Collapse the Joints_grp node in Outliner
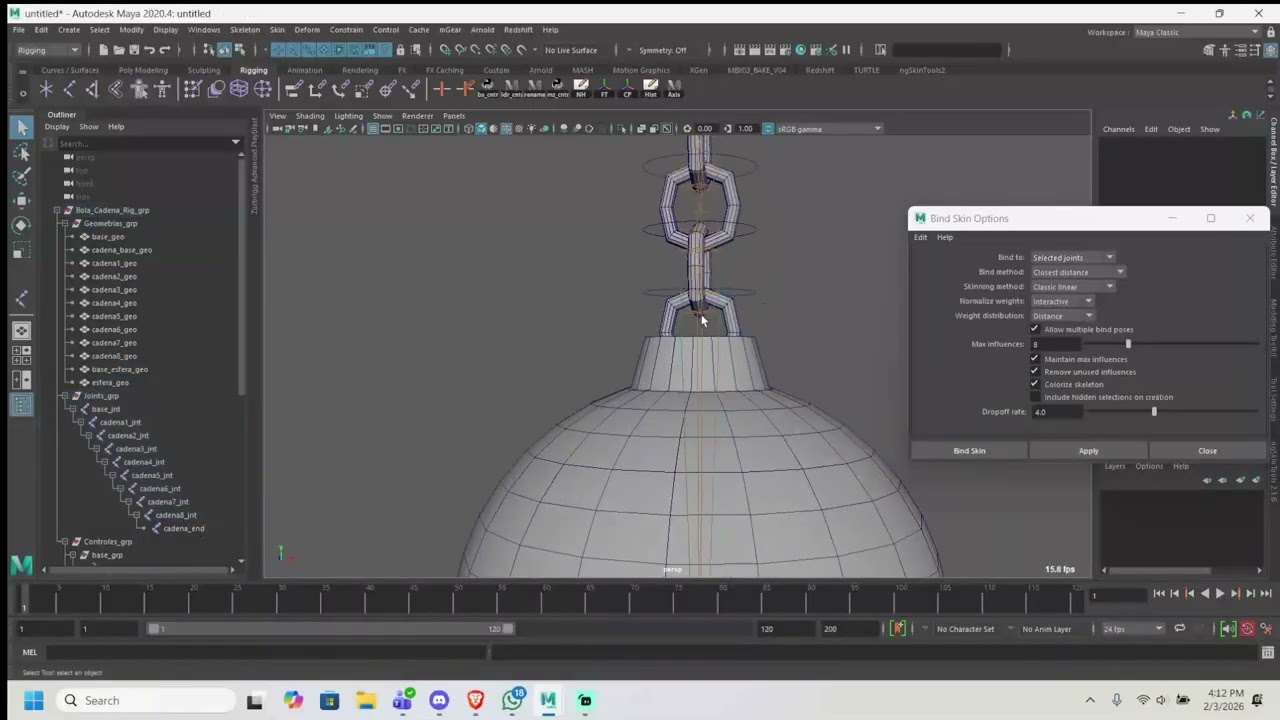 [x=65, y=396]
